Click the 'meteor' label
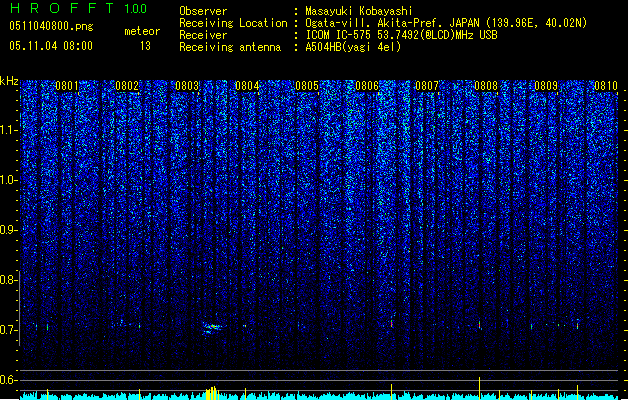 142,31
